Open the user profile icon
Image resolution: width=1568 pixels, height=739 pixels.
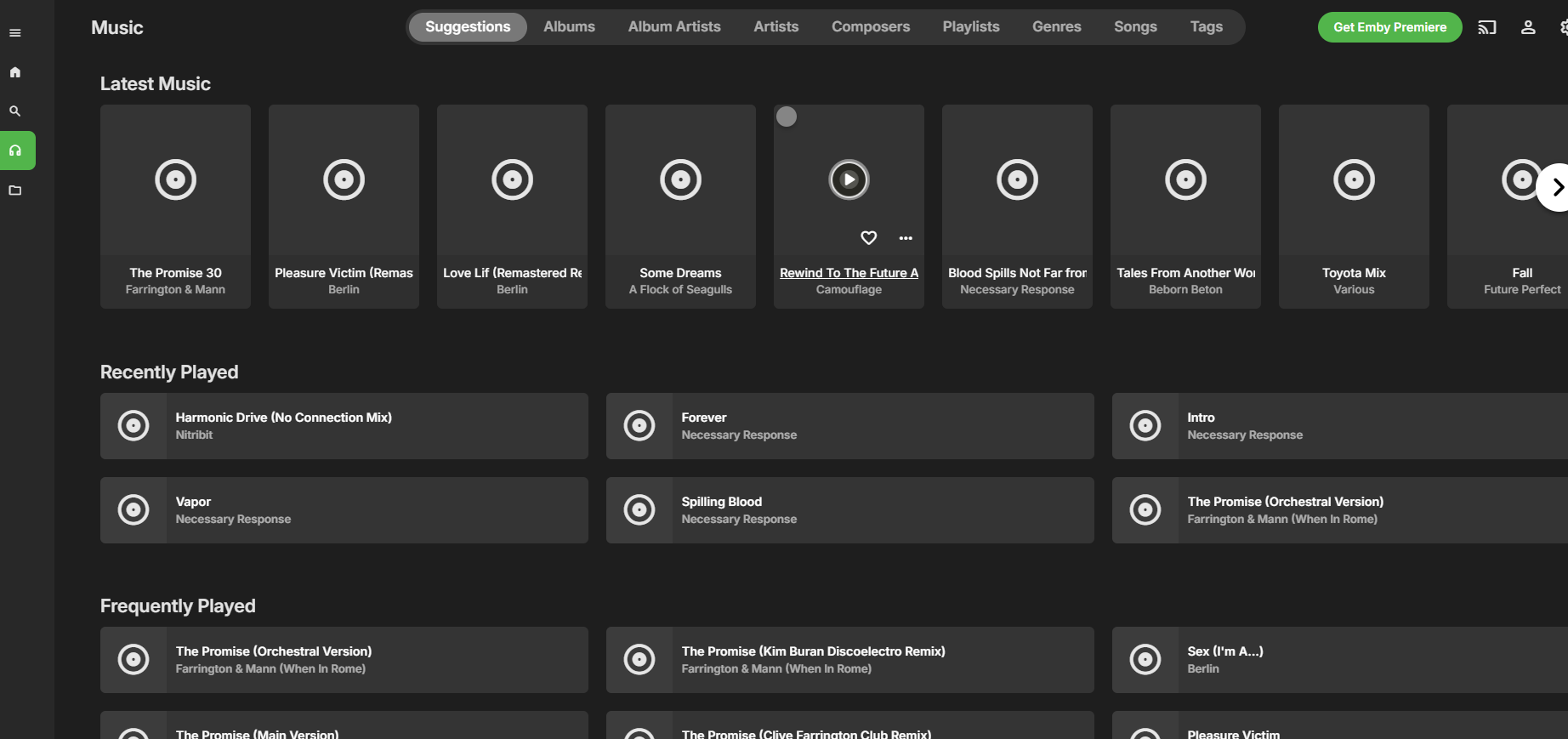pyautogui.click(x=1527, y=27)
